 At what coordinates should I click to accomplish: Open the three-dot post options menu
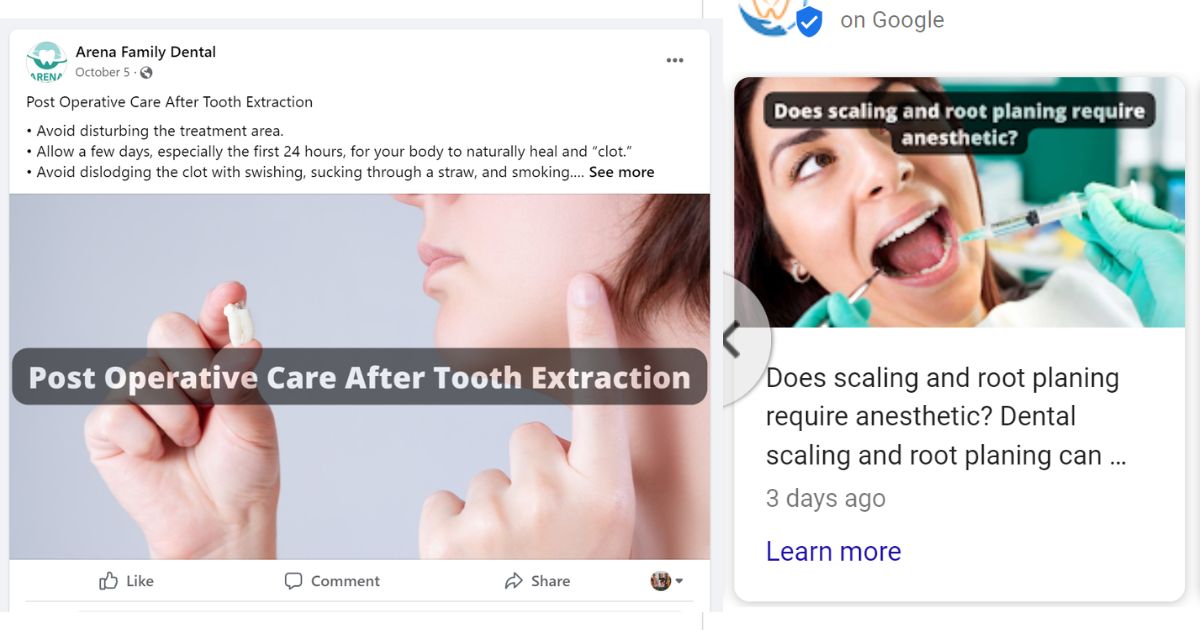coord(675,61)
